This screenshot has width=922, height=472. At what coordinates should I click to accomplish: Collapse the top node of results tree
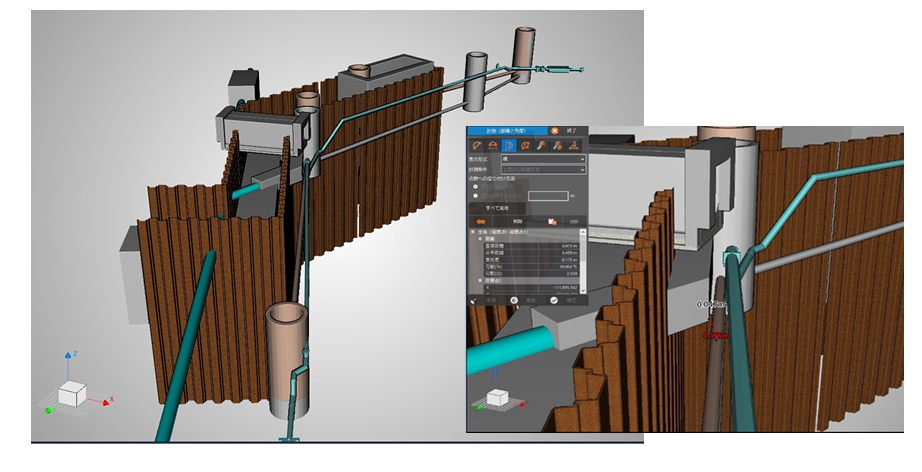pyautogui.click(x=472, y=232)
